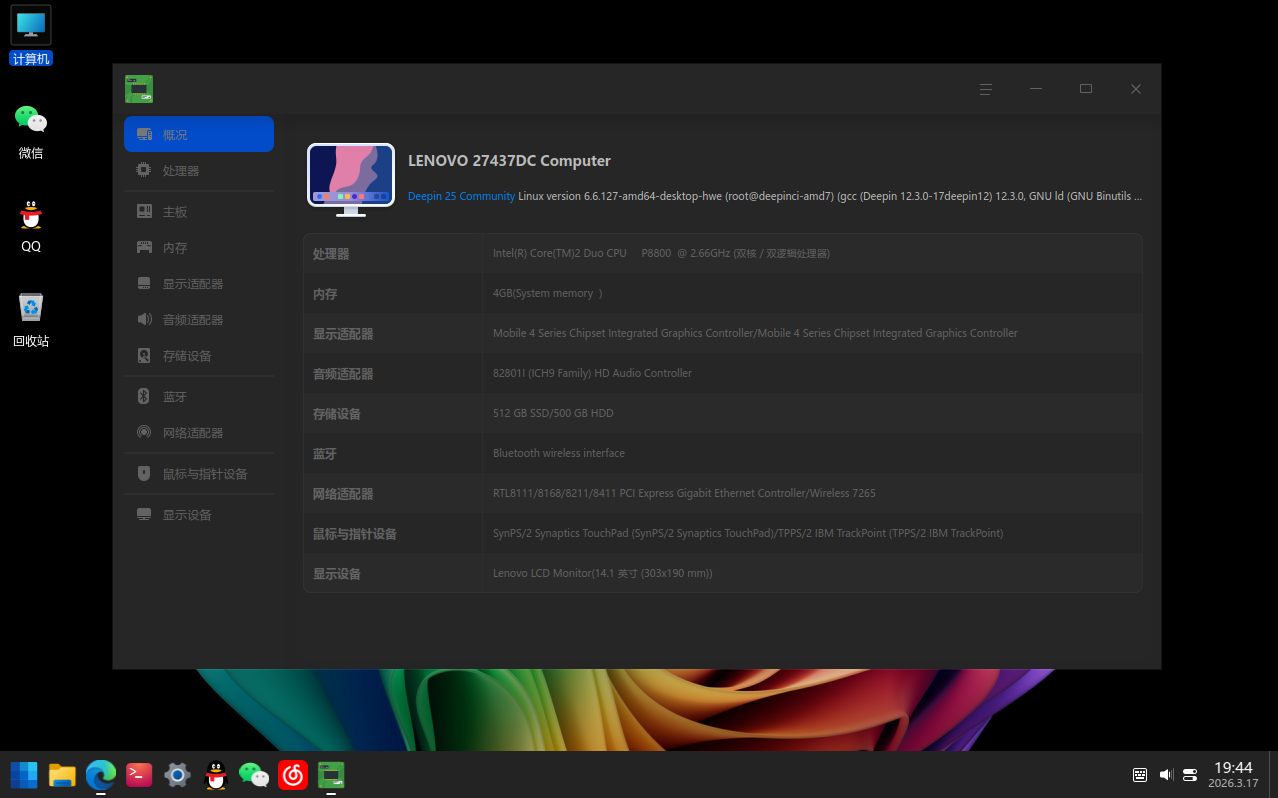Open the start launcher in taskbar
Viewport: 1278px width, 798px height.
(24, 775)
